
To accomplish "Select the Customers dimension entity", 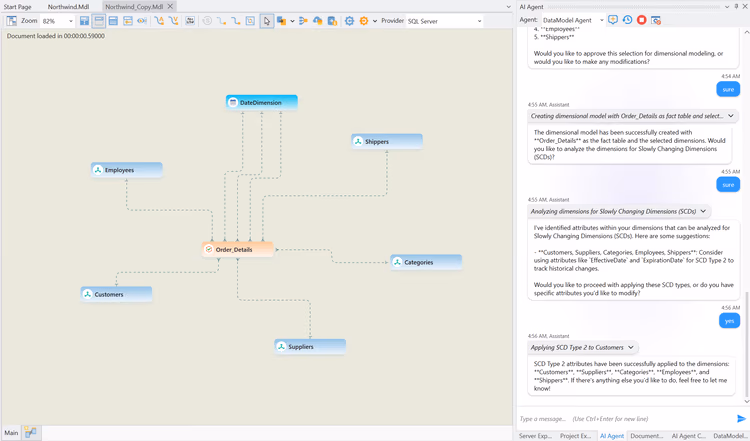I will coord(117,294).
